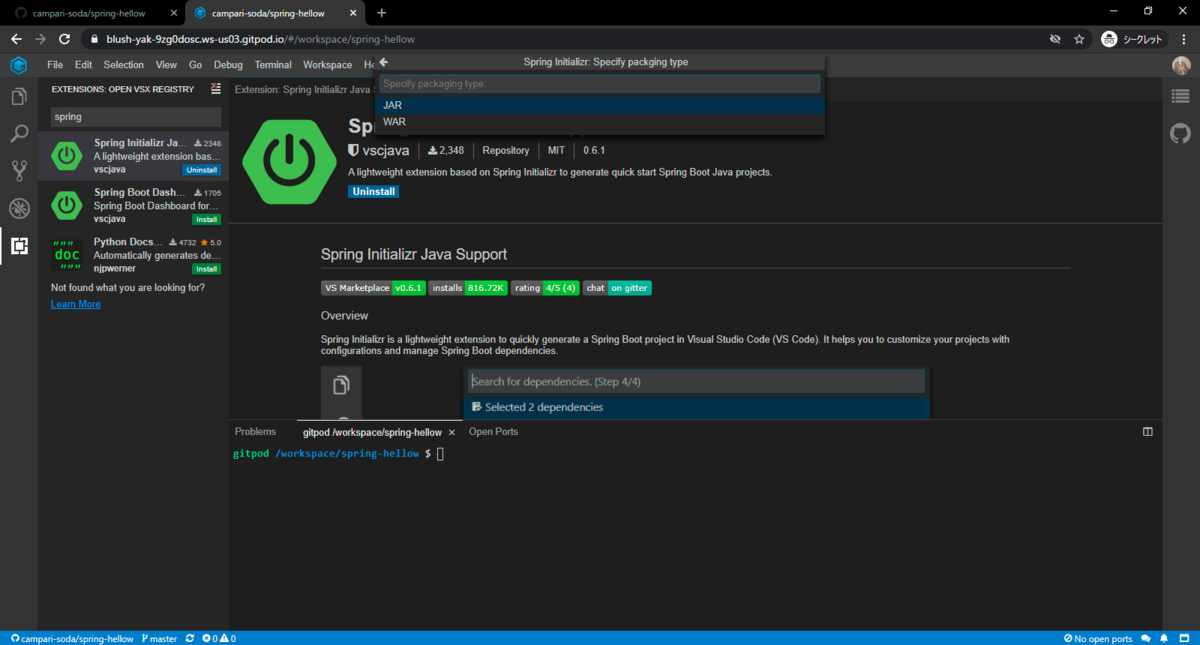The height and width of the screenshot is (645, 1200).
Task: Open the list panel icon on right sidebar
Action: [x=1181, y=97]
